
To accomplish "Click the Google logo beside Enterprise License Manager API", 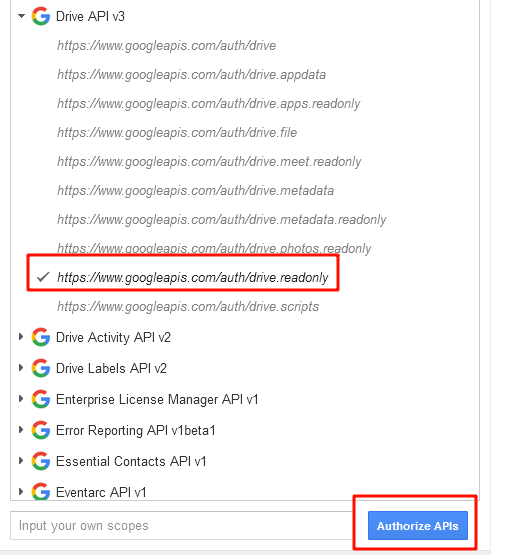I will 41,399.
